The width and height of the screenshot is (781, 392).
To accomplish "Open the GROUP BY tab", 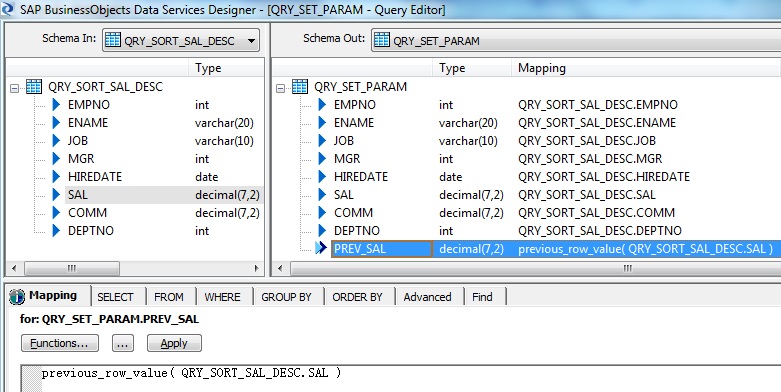I will [286, 297].
